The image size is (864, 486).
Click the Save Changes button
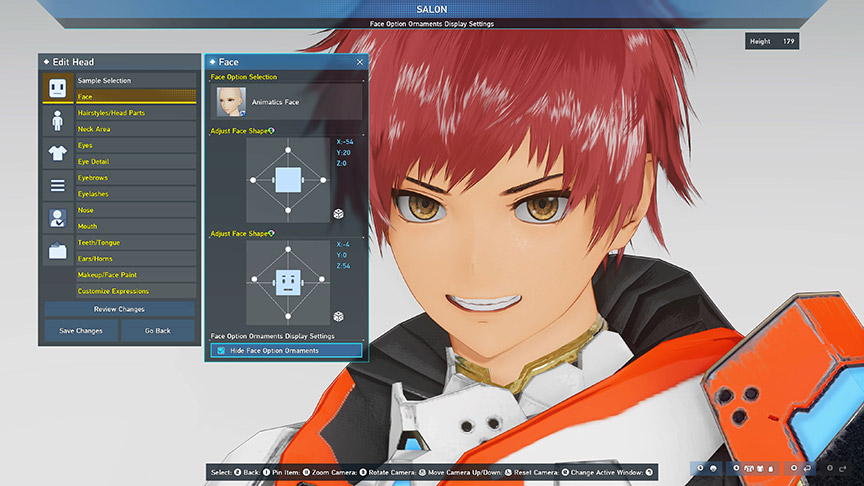tap(80, 330)
